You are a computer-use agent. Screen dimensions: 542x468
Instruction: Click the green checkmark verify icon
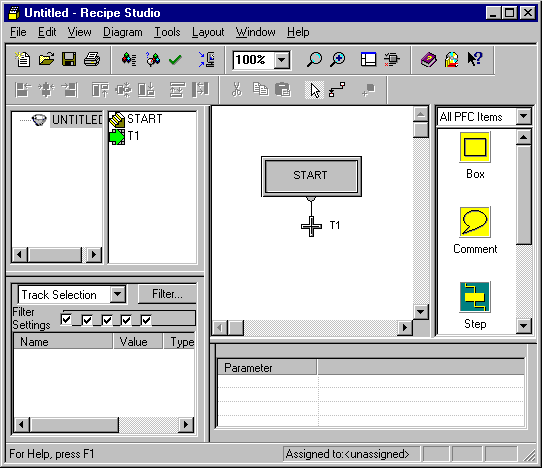(x=175, y=60)
